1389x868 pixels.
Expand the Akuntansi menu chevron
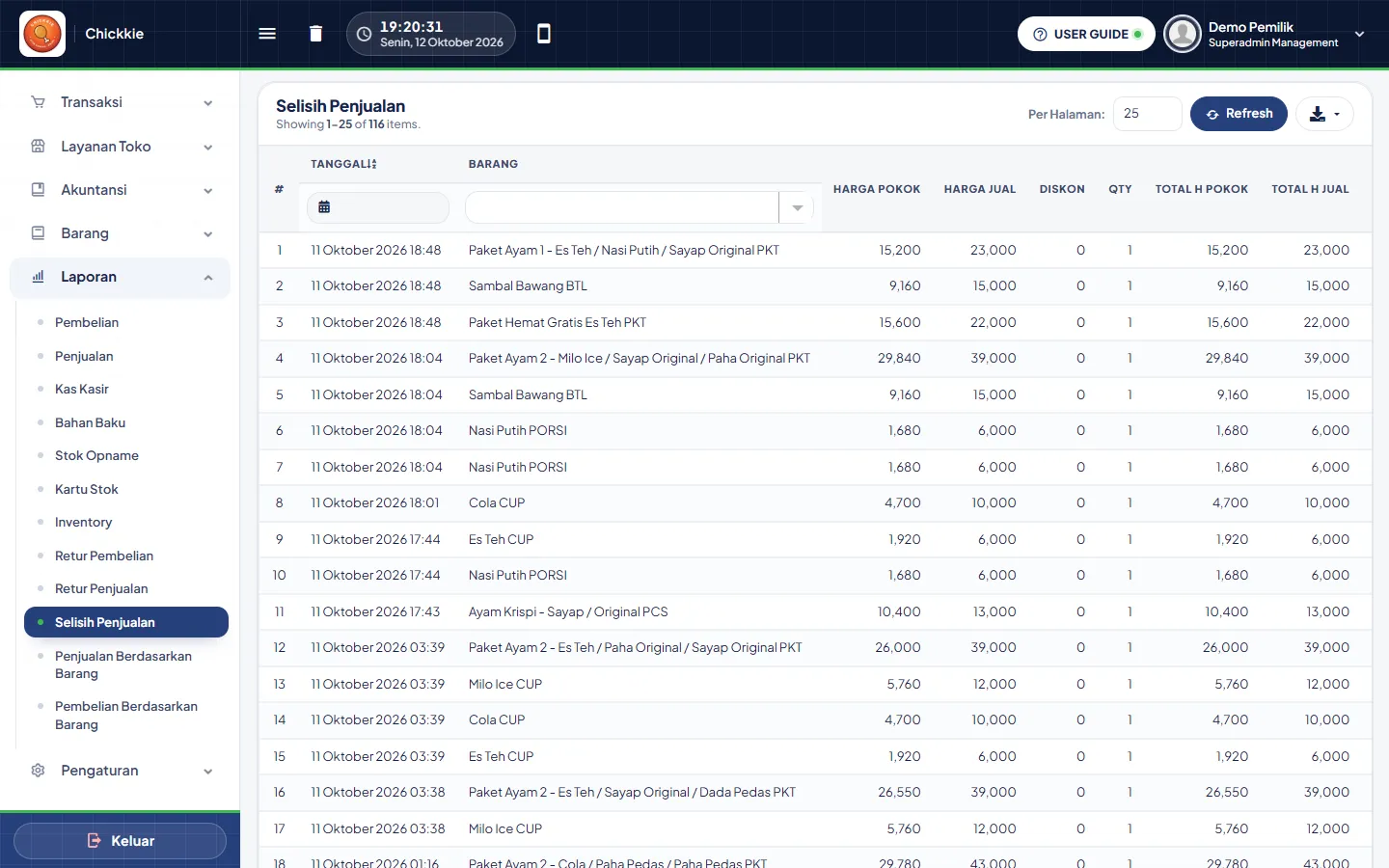click(208, 191)
